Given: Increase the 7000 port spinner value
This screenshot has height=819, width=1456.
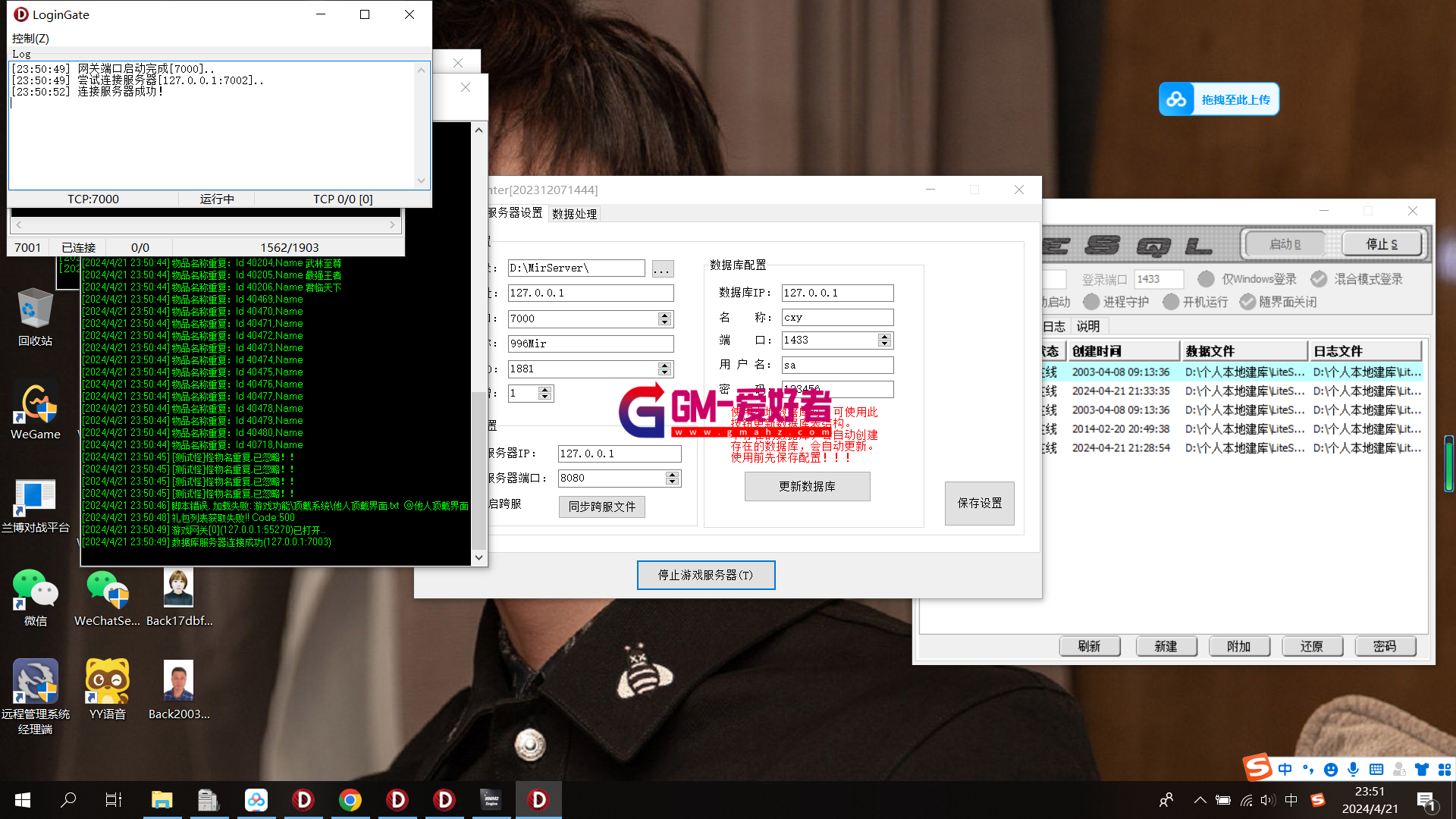Looking at the screenshot, I should [x=665, y=315].
